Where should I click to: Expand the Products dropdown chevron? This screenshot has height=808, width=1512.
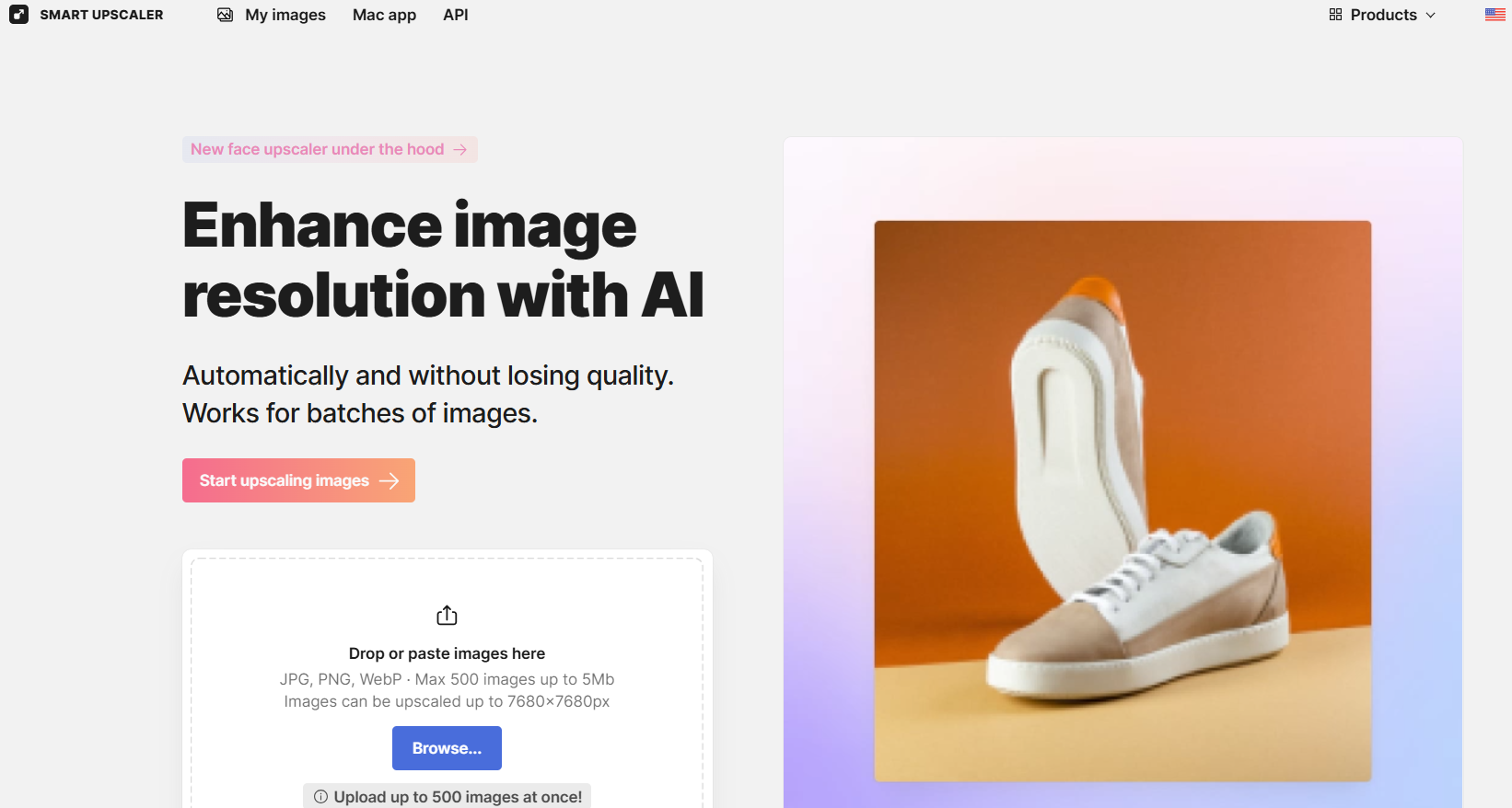pos(1430,16)
